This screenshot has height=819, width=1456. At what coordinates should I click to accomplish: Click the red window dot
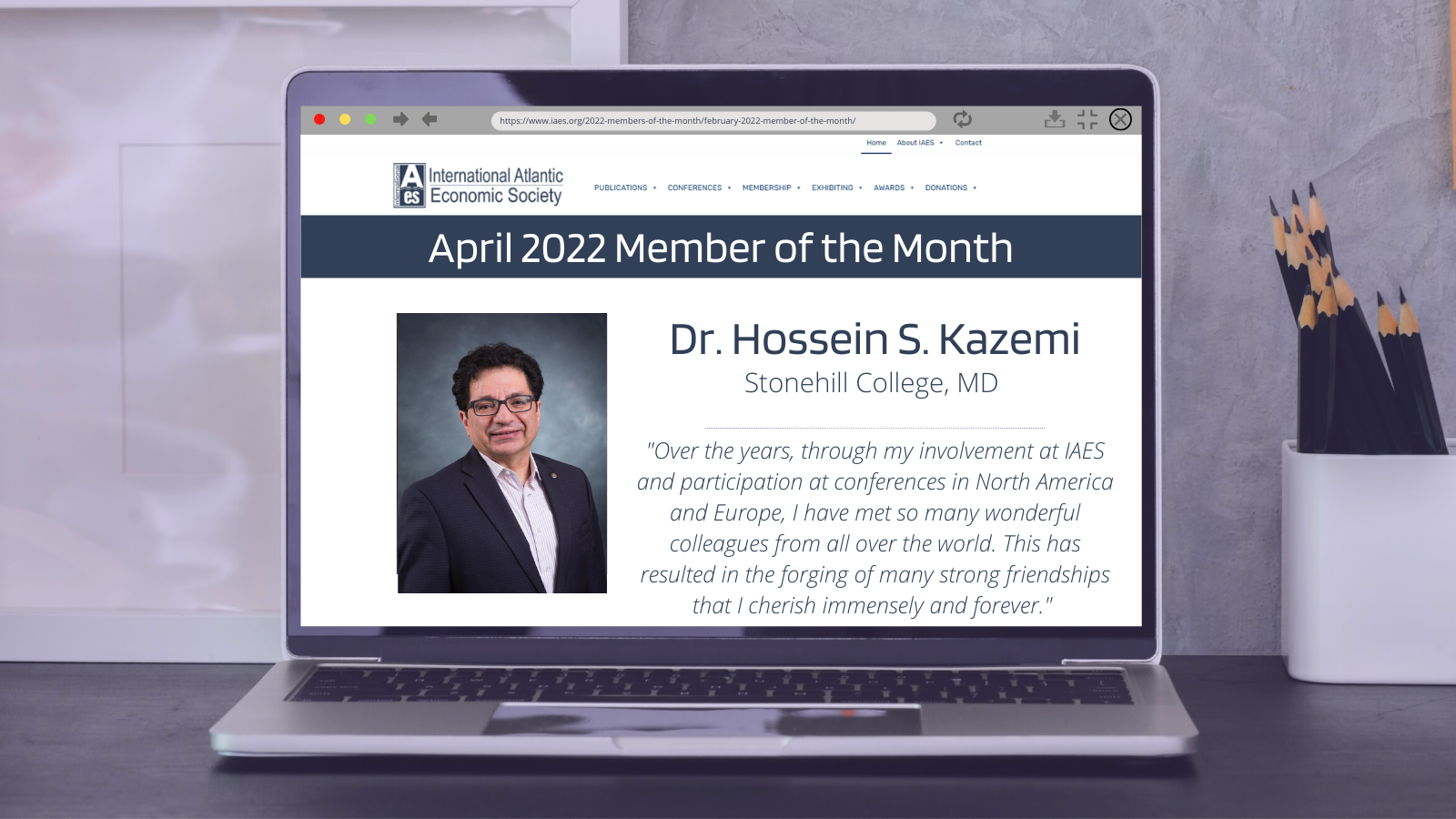(x=319, y=119)
